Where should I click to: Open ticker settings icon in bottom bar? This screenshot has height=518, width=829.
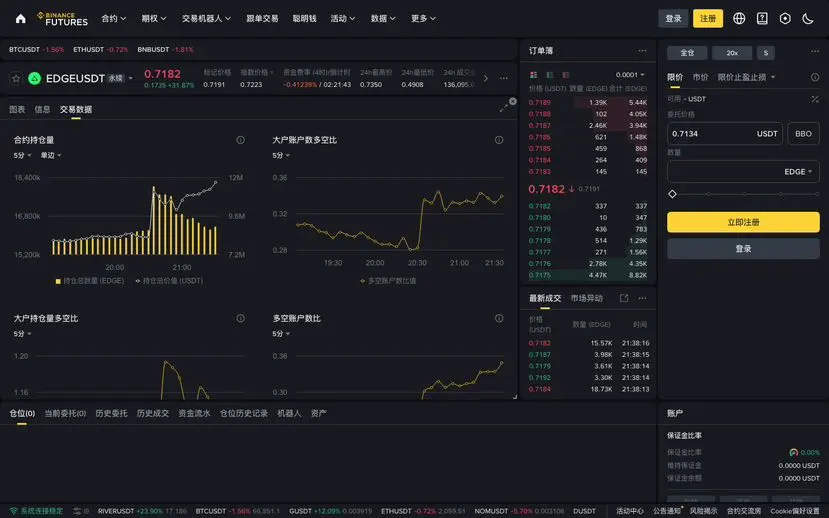[x=77, y=511]
